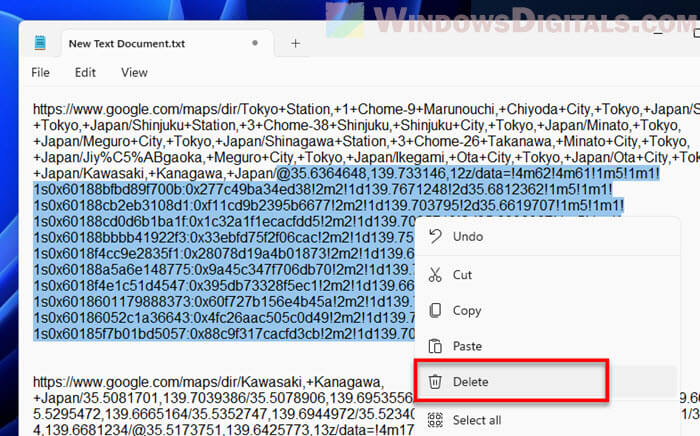The width and height of the screenshot is (700, 436).
Task: Click the unsaved dot on the document tab
Action: pos(255,43)
